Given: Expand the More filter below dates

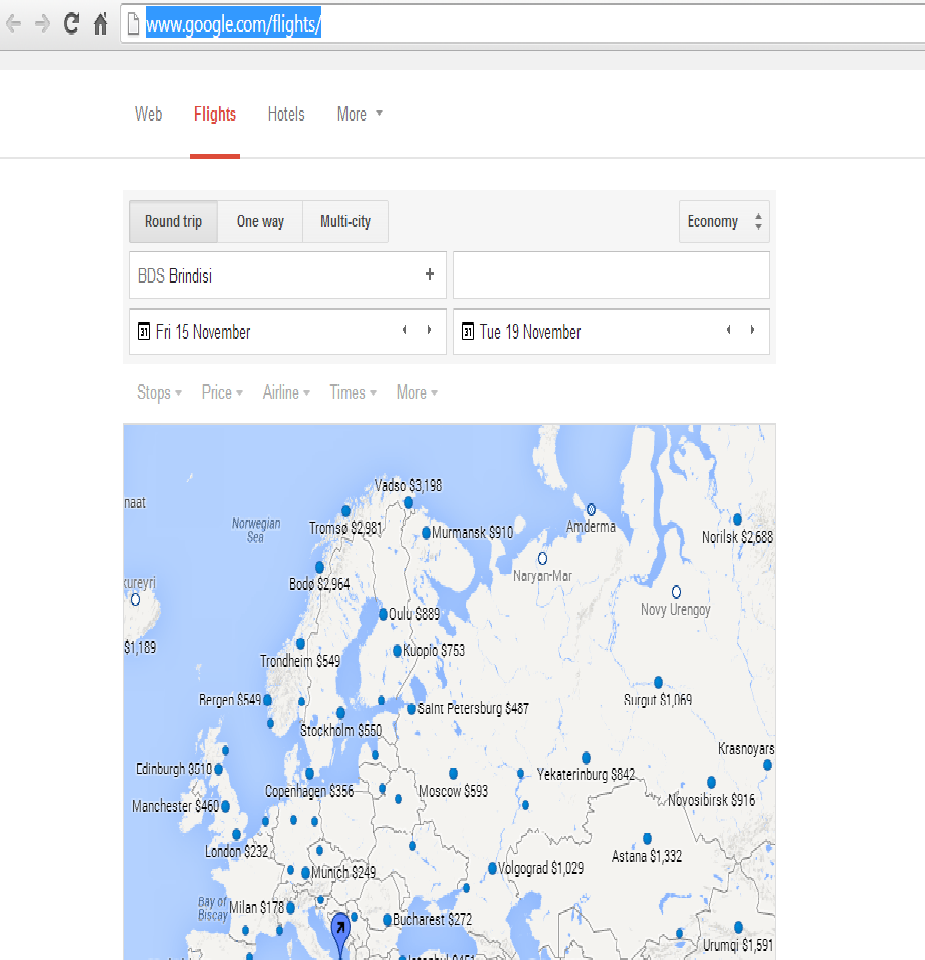Looking at the screenshot, I should (417, 392).
